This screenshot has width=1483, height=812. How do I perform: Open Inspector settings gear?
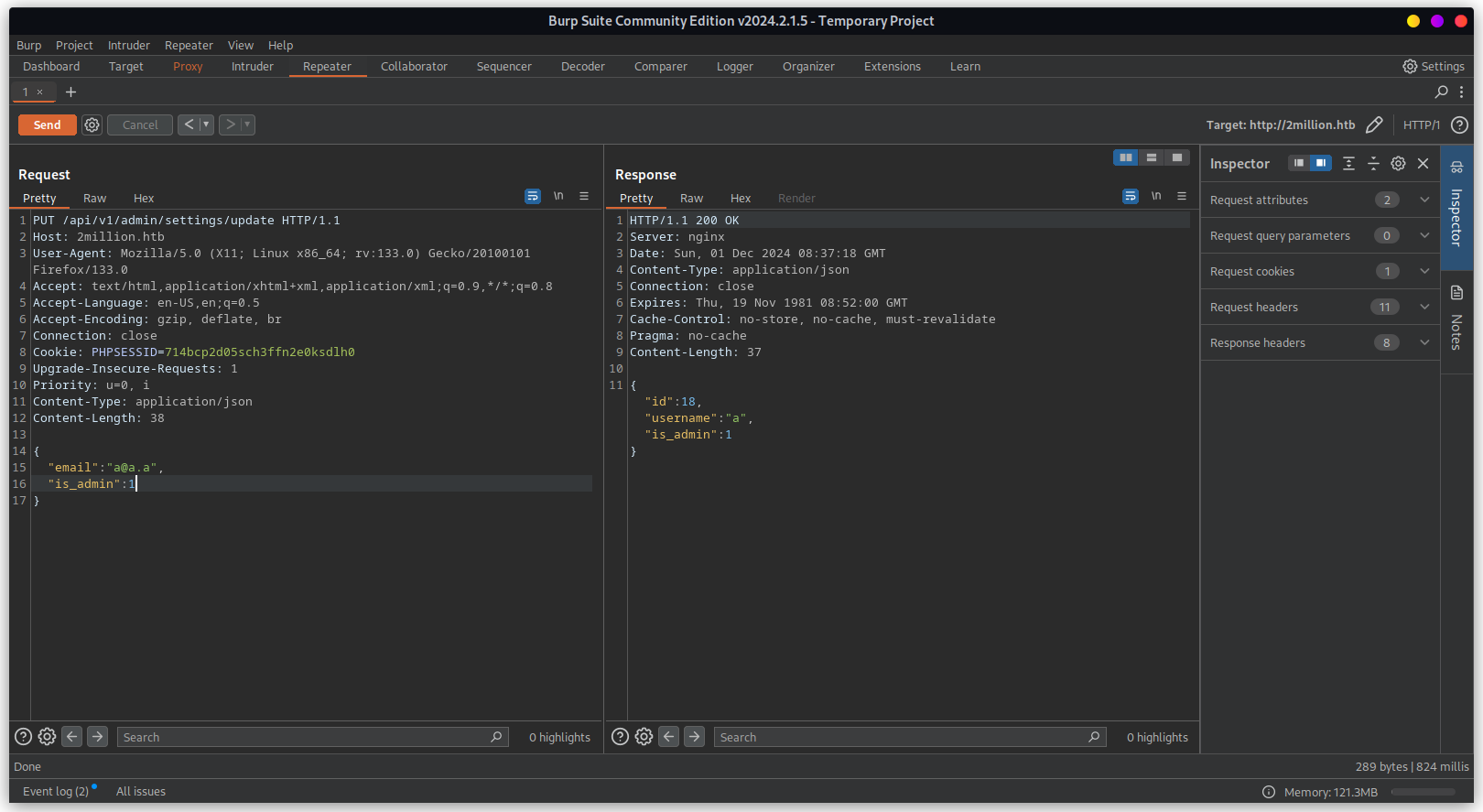pyautogui.click(x=1398, y=163)
